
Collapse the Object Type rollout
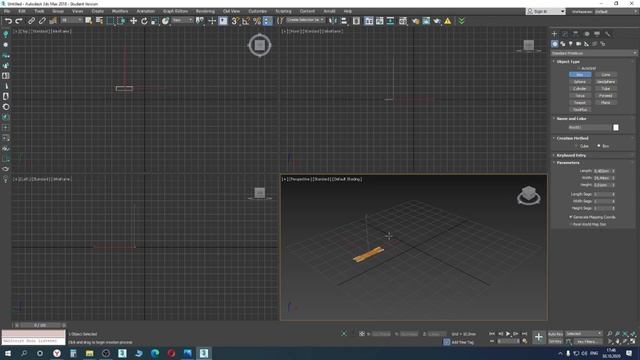pyautogui.click(x=593, y=62)
